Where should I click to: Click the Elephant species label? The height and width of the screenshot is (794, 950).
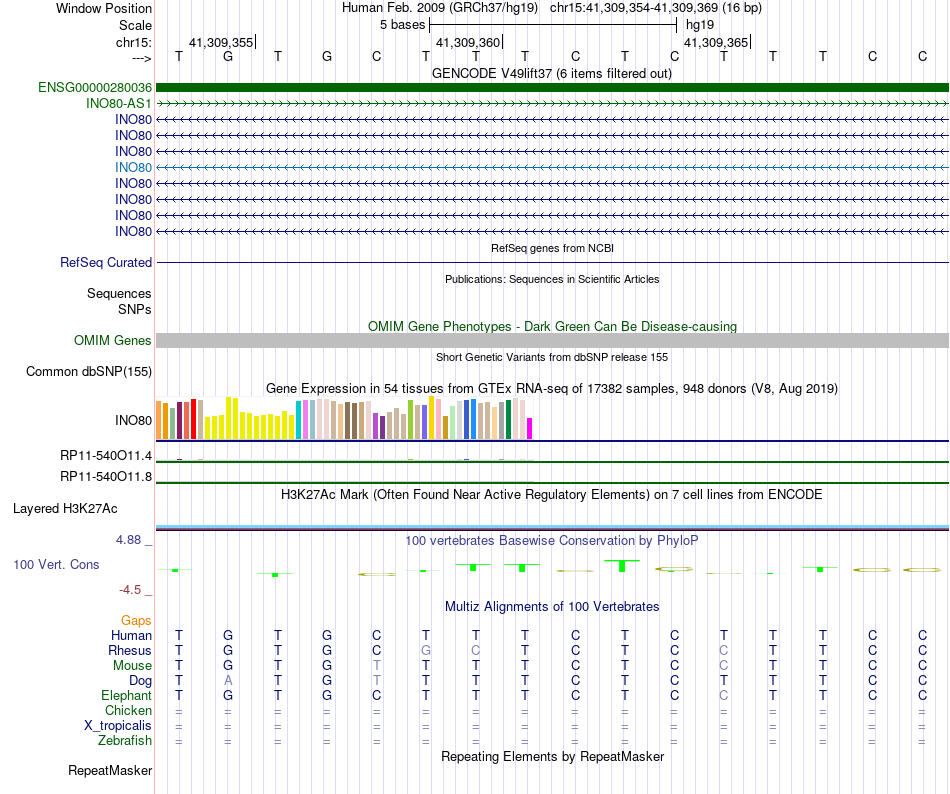pos(126,695)
